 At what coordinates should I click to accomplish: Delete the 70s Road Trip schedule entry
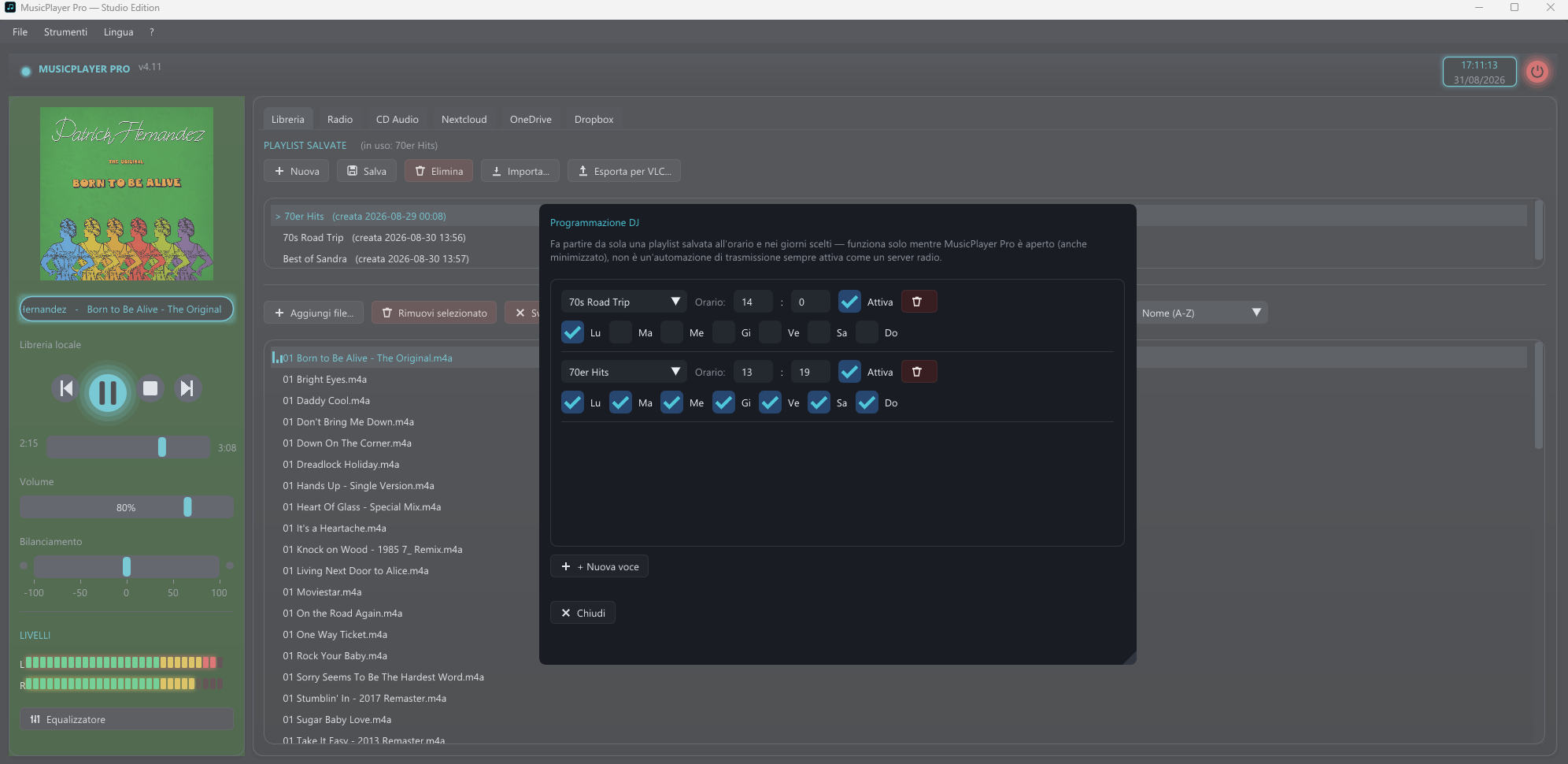[x=919, y=302]
